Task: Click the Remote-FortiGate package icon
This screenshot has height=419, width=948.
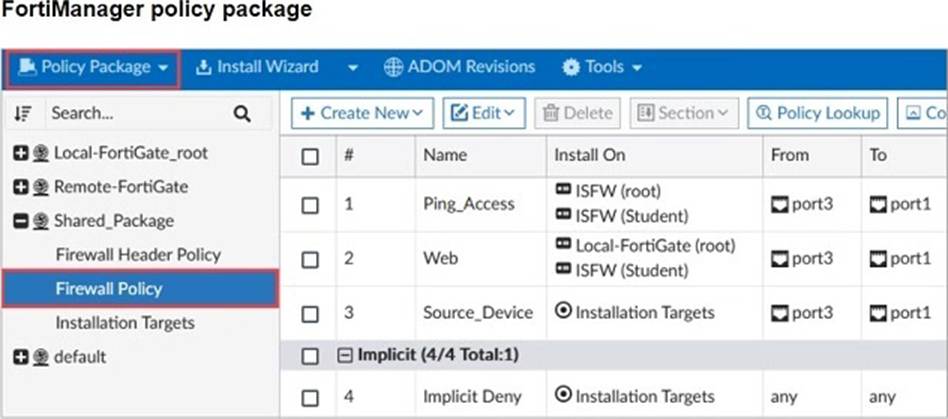Action: tap(41, 187)
